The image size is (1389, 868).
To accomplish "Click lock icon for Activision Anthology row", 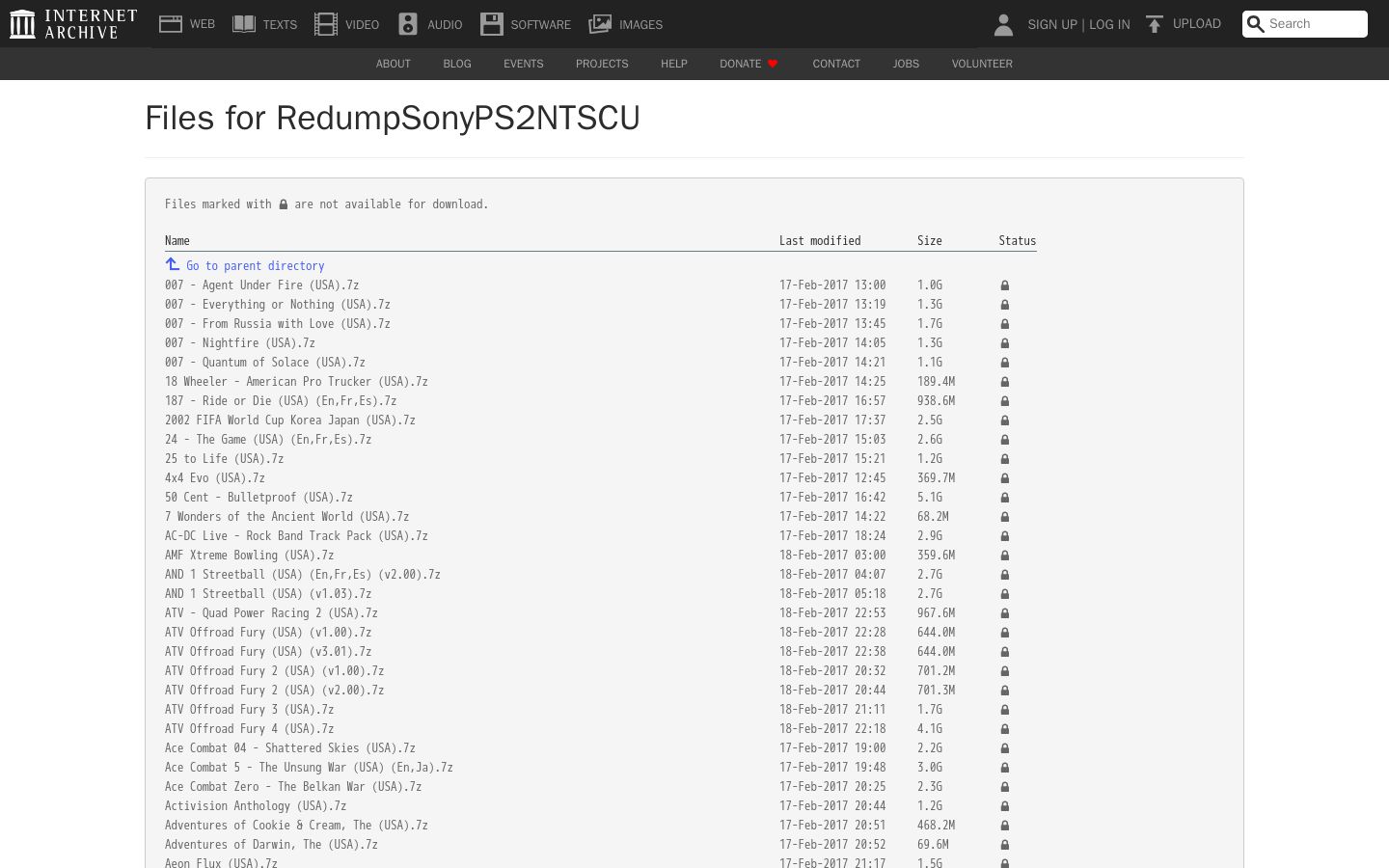I will (x=1004, y=806).
